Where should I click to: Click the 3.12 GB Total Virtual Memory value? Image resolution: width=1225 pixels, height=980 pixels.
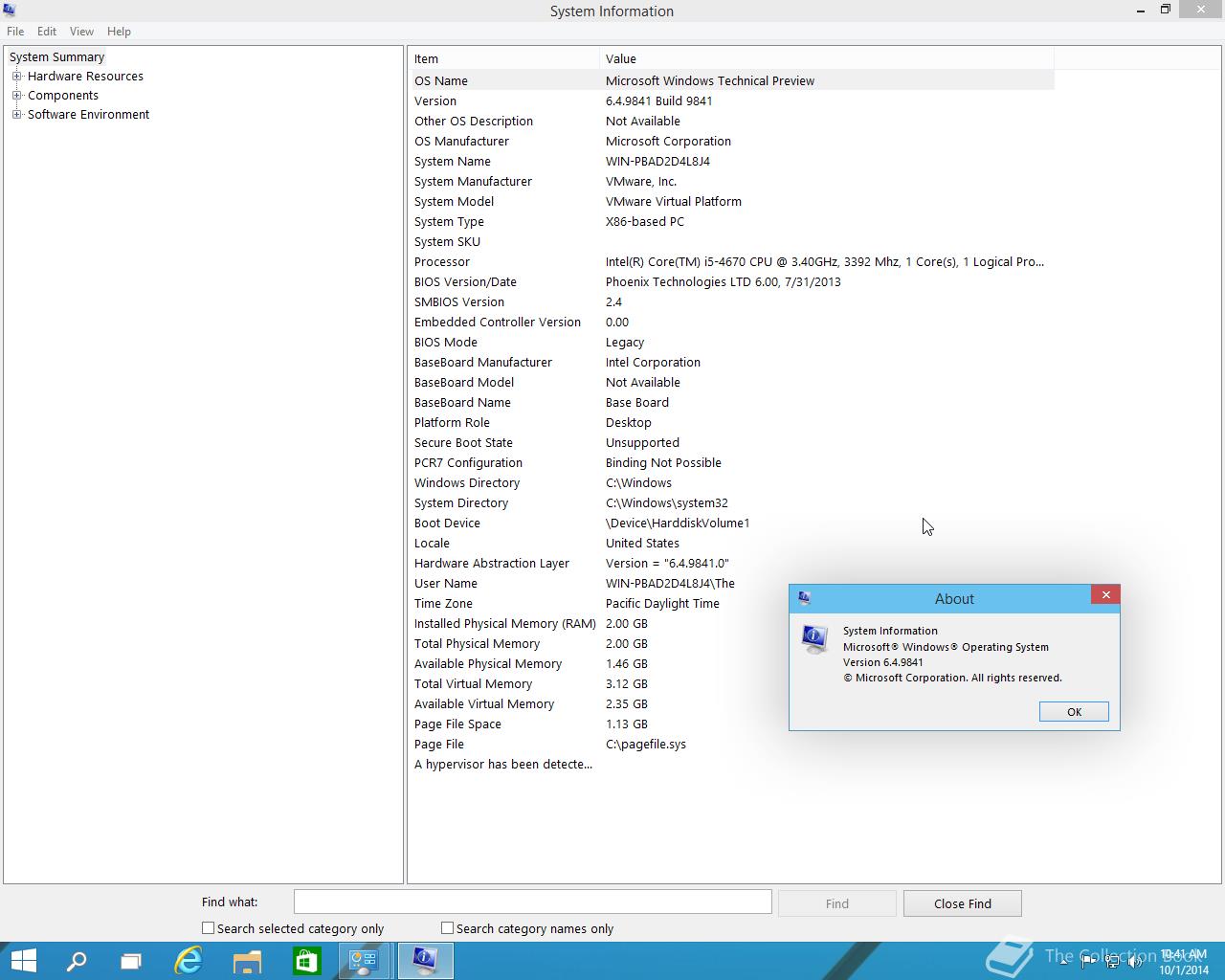click(x=627, y=683)
